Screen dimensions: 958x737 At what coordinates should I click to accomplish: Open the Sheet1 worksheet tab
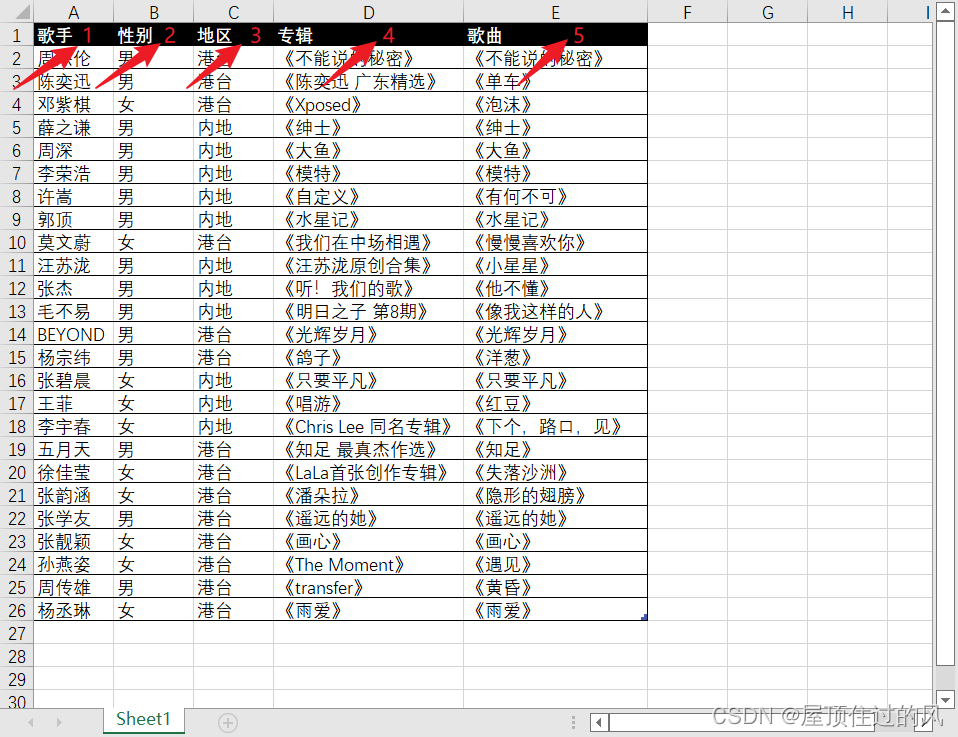[144, 719]
